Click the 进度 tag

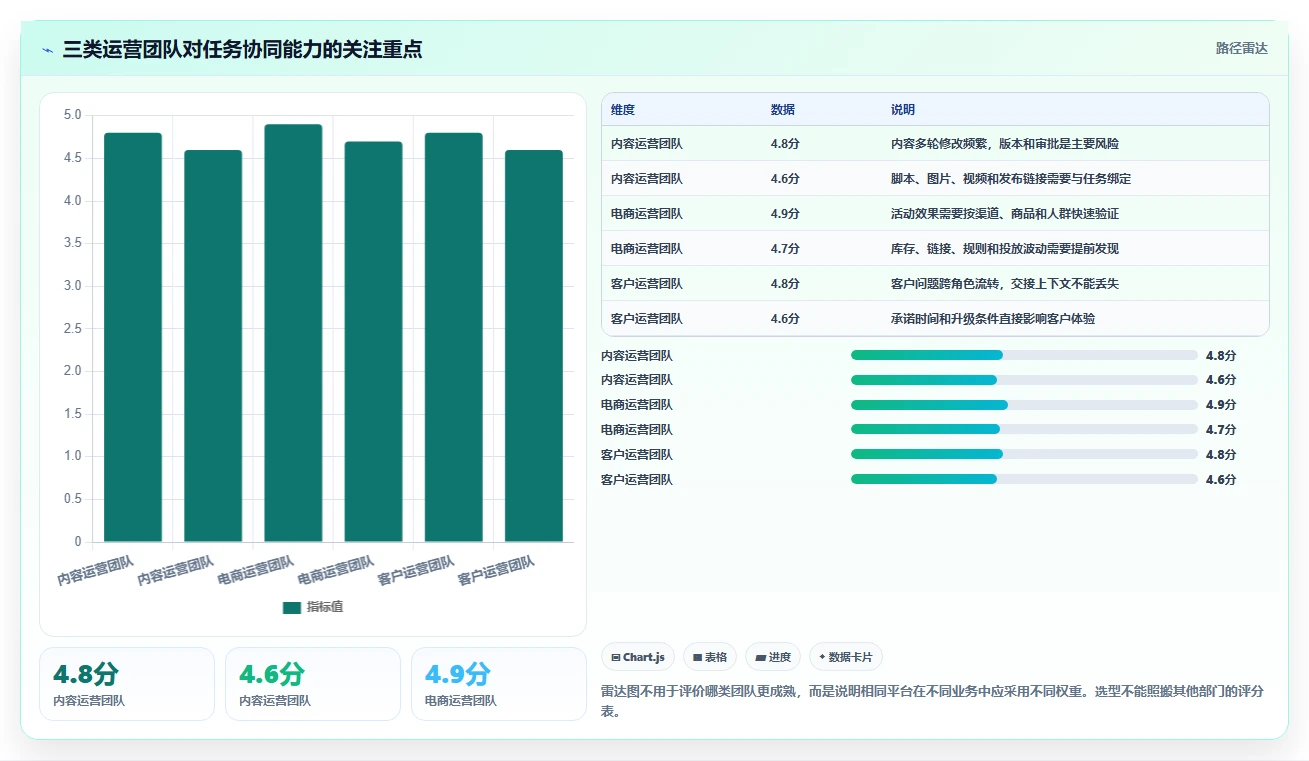(x=773, y=657)
